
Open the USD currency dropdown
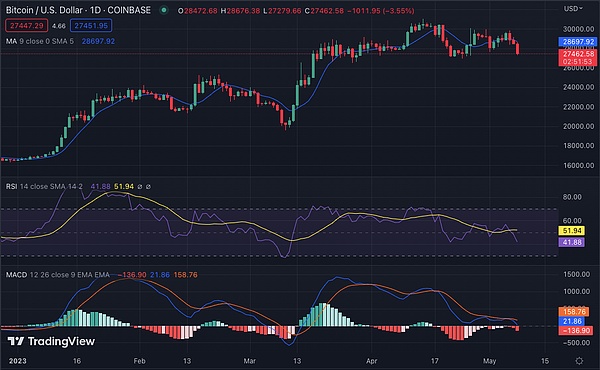pyautogui.click(x=573, y=8)
